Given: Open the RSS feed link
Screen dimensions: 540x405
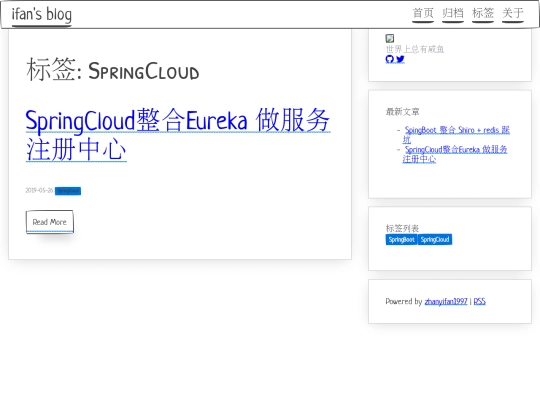Looking at the screenshot, I should (x=480, y=301).
